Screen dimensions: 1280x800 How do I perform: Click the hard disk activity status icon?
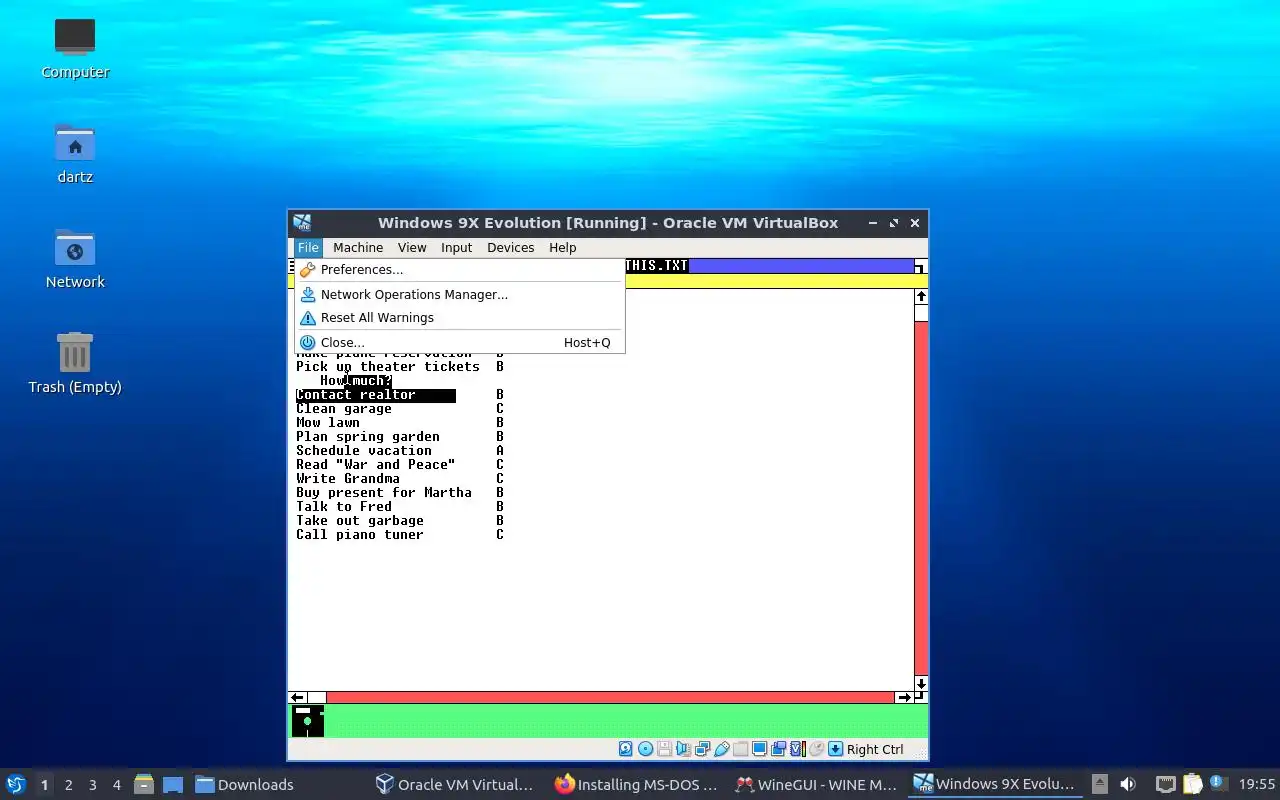626,749
